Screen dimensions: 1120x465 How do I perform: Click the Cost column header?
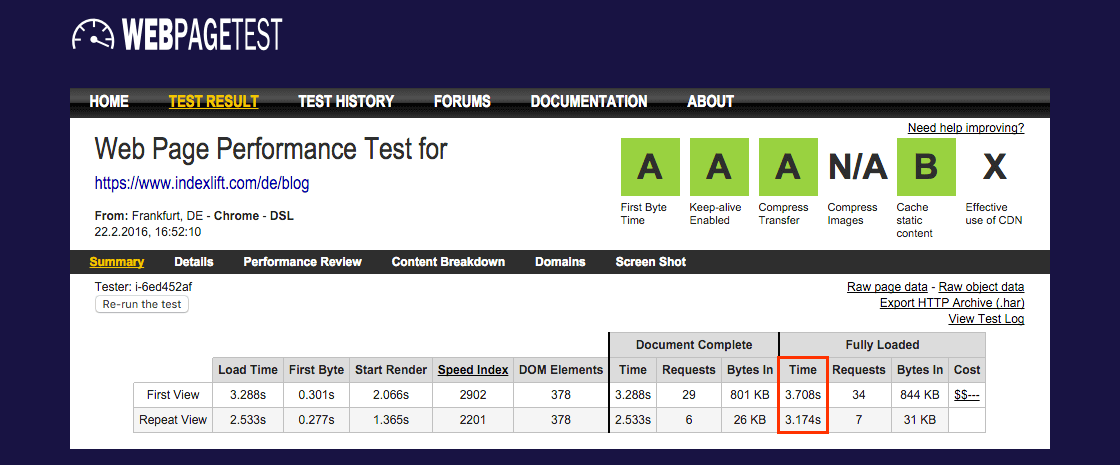[967, 370]
